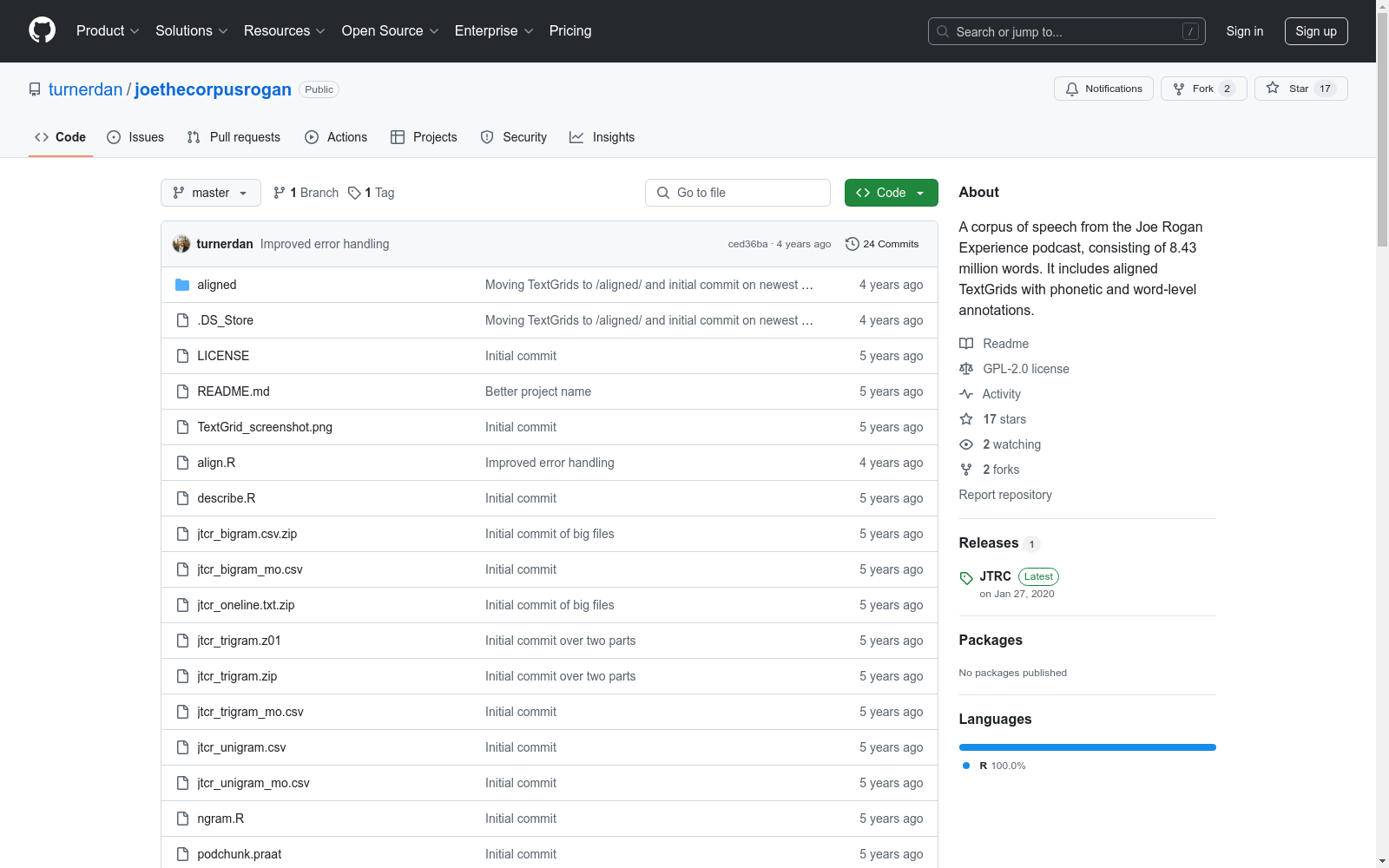The width and height of the screenshot is (1389, 868).
Task: Click Report repository link
Action: click(x=1005, y=495)
